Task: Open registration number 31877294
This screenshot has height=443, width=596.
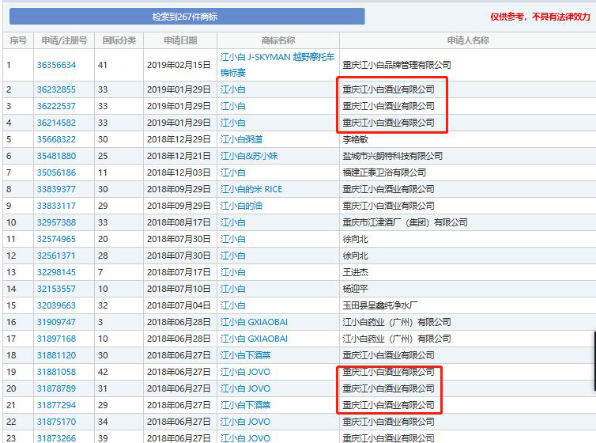Action: point(56,405)
